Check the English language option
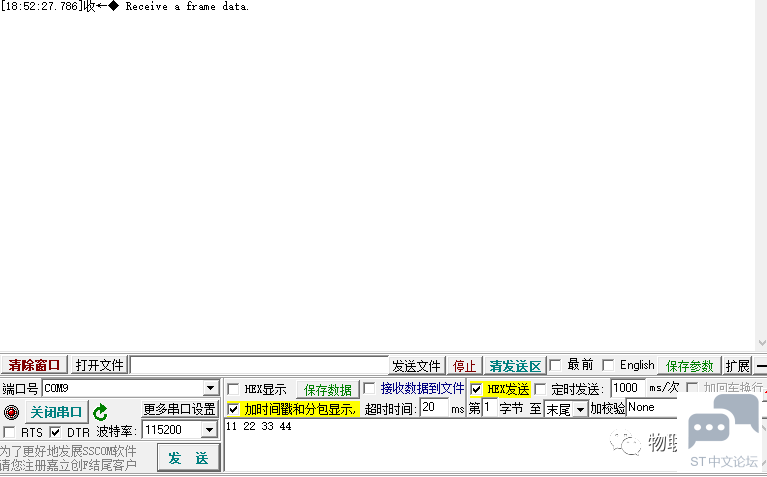The height and width of the screenshot is (477, 767). click(x=608, y=365)
